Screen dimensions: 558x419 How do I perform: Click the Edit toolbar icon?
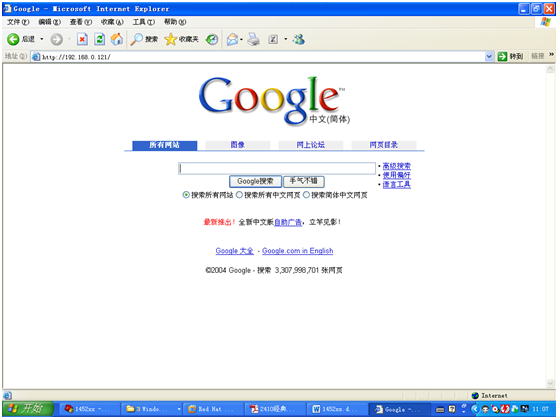point(273,39)
